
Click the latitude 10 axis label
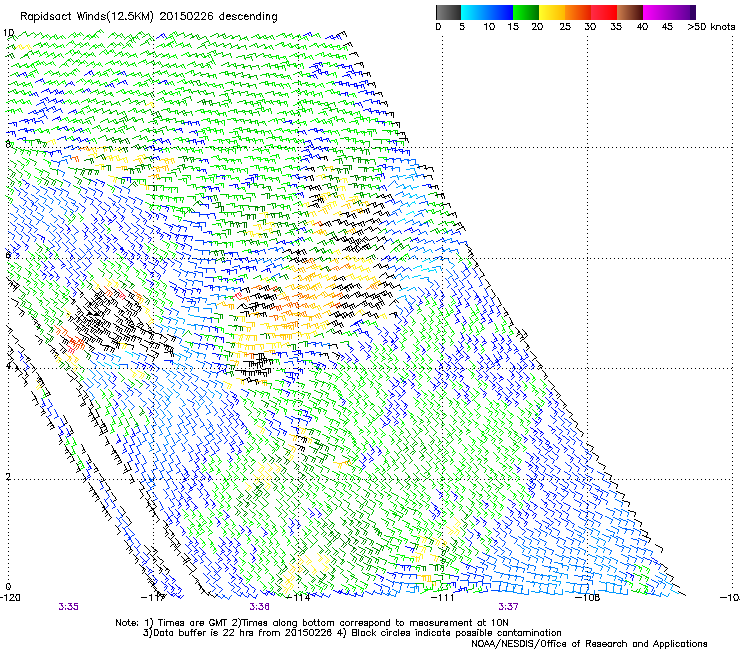pos(8,33)
